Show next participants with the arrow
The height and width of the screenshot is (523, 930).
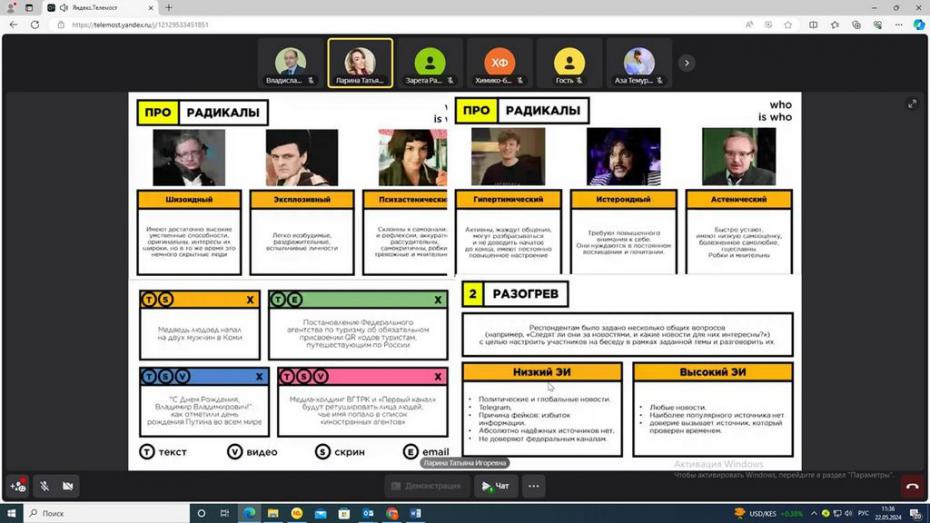coord(686,63)
